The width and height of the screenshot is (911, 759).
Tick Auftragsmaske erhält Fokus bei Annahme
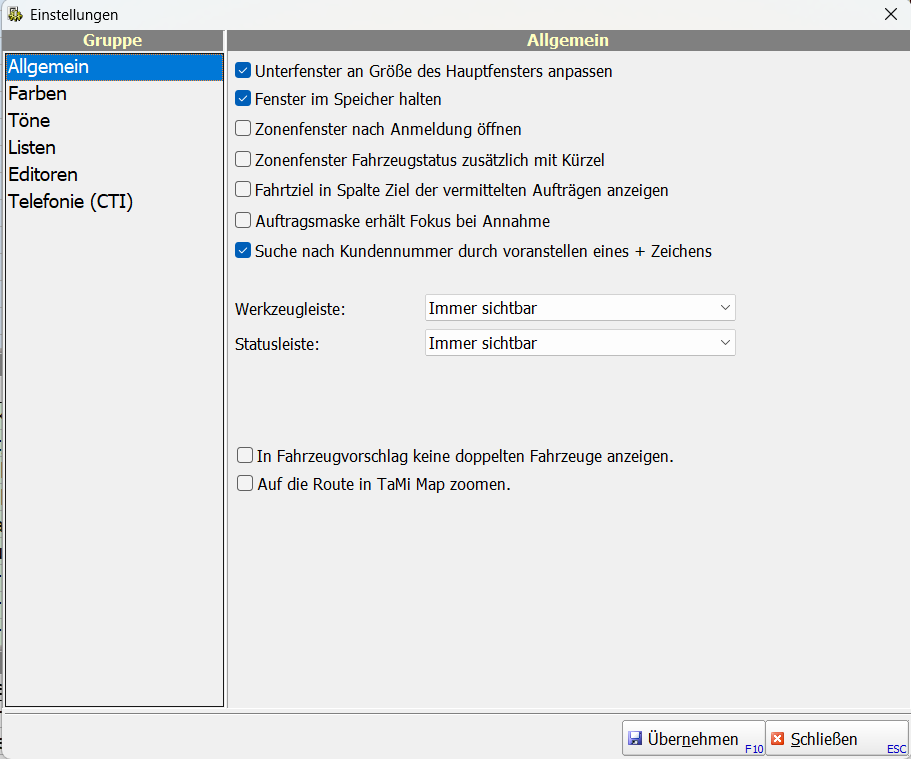243,221
